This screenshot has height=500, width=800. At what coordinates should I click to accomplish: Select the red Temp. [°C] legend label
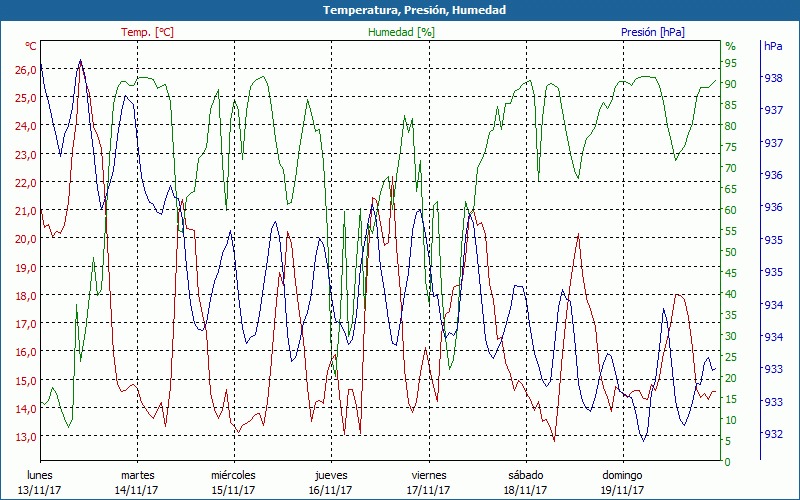[x=147, y=32]
